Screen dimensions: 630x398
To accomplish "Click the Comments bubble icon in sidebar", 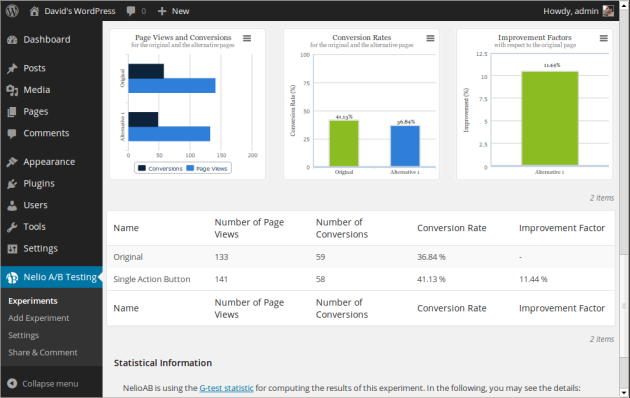I will (x=12, y=133).
